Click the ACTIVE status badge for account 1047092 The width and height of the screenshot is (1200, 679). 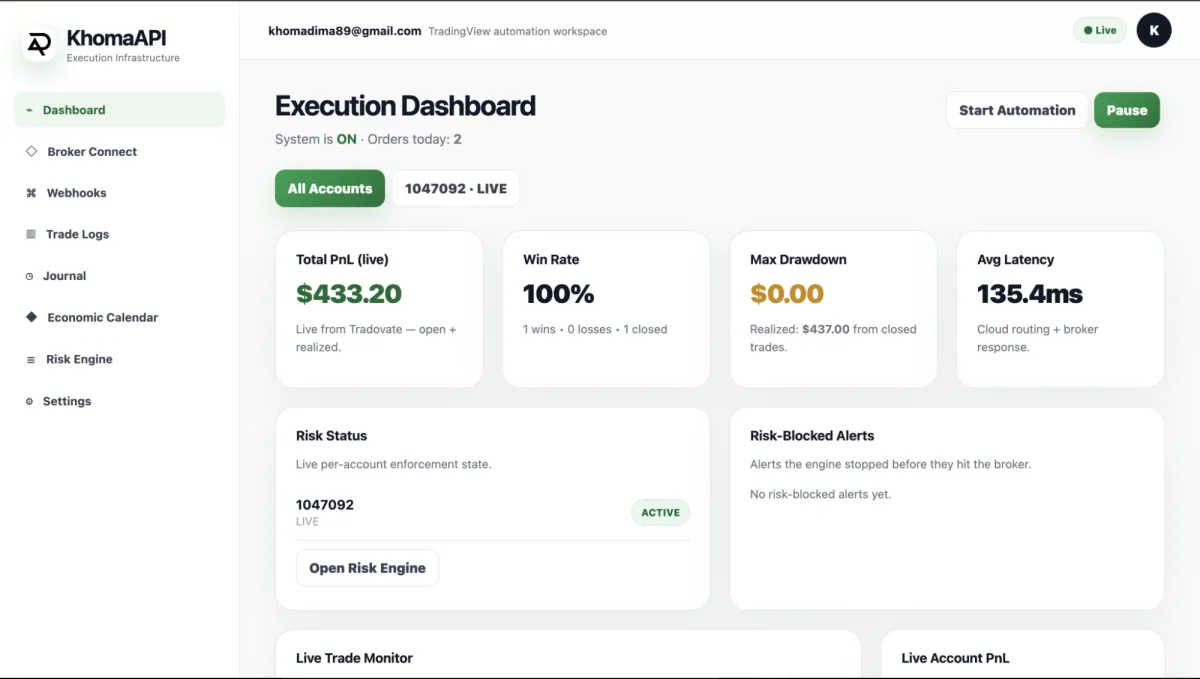[x=660, y=512]
